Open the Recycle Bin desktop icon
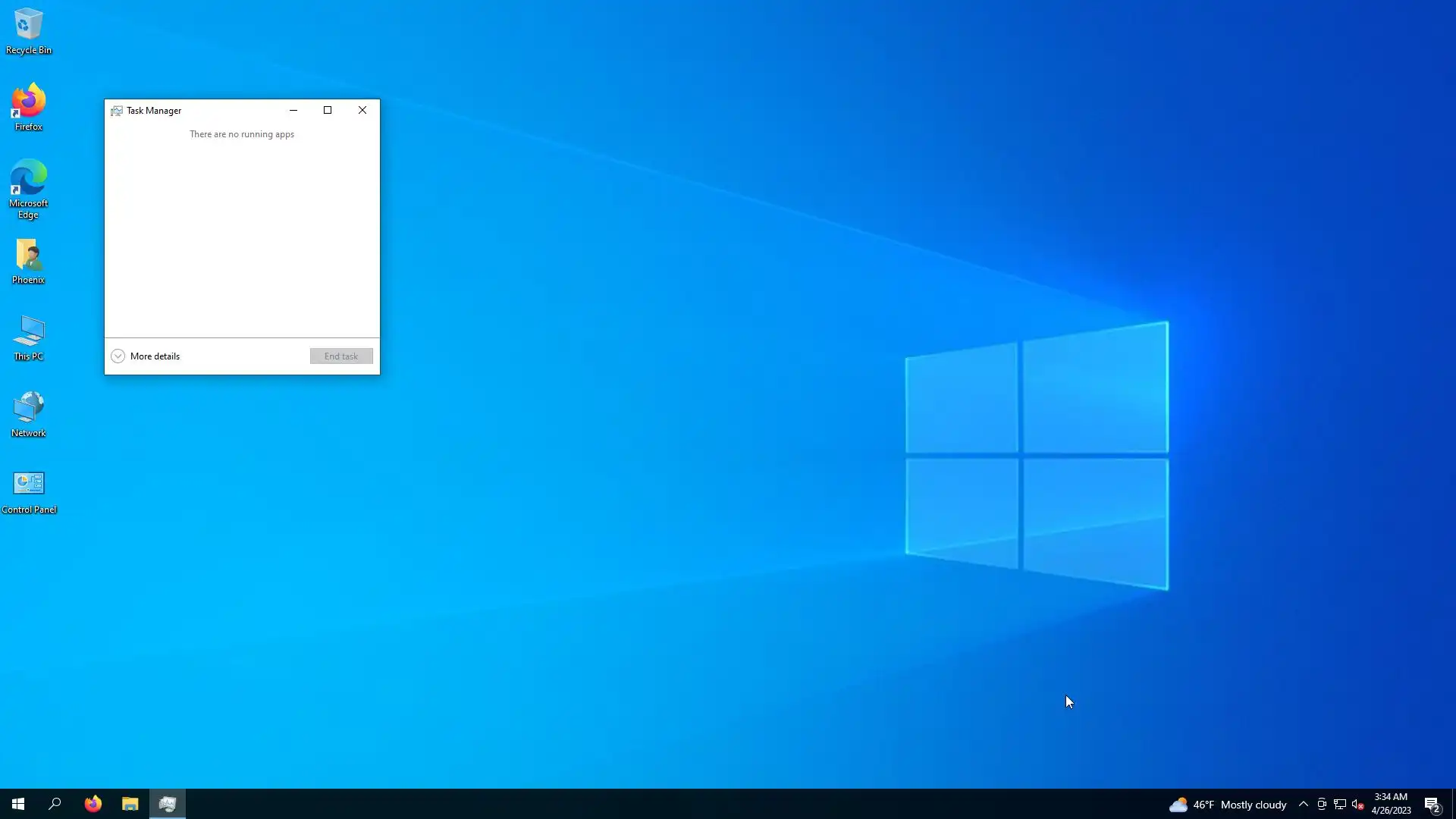This screenshot has width=1456, height=819. tap(28, 30)
